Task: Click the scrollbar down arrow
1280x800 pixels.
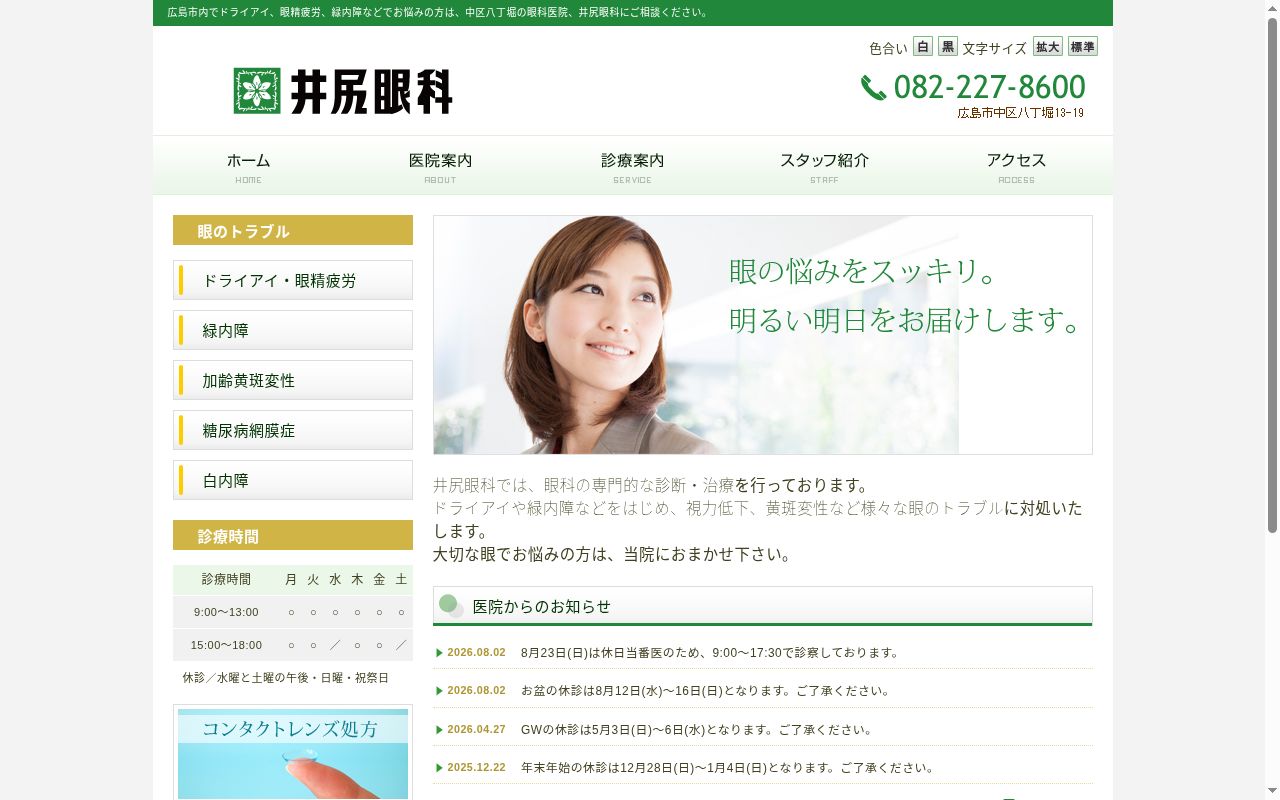Action: (x=1272, y=792)
